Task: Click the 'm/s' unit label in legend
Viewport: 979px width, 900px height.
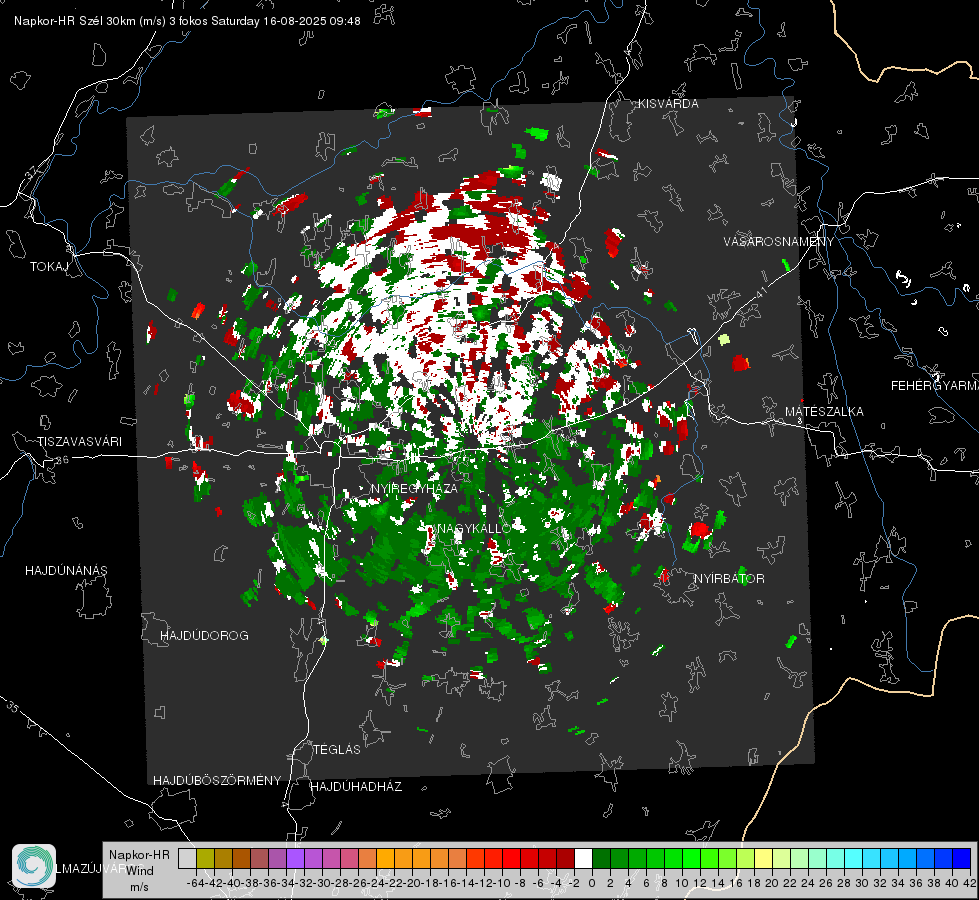Action: (139, 887)
